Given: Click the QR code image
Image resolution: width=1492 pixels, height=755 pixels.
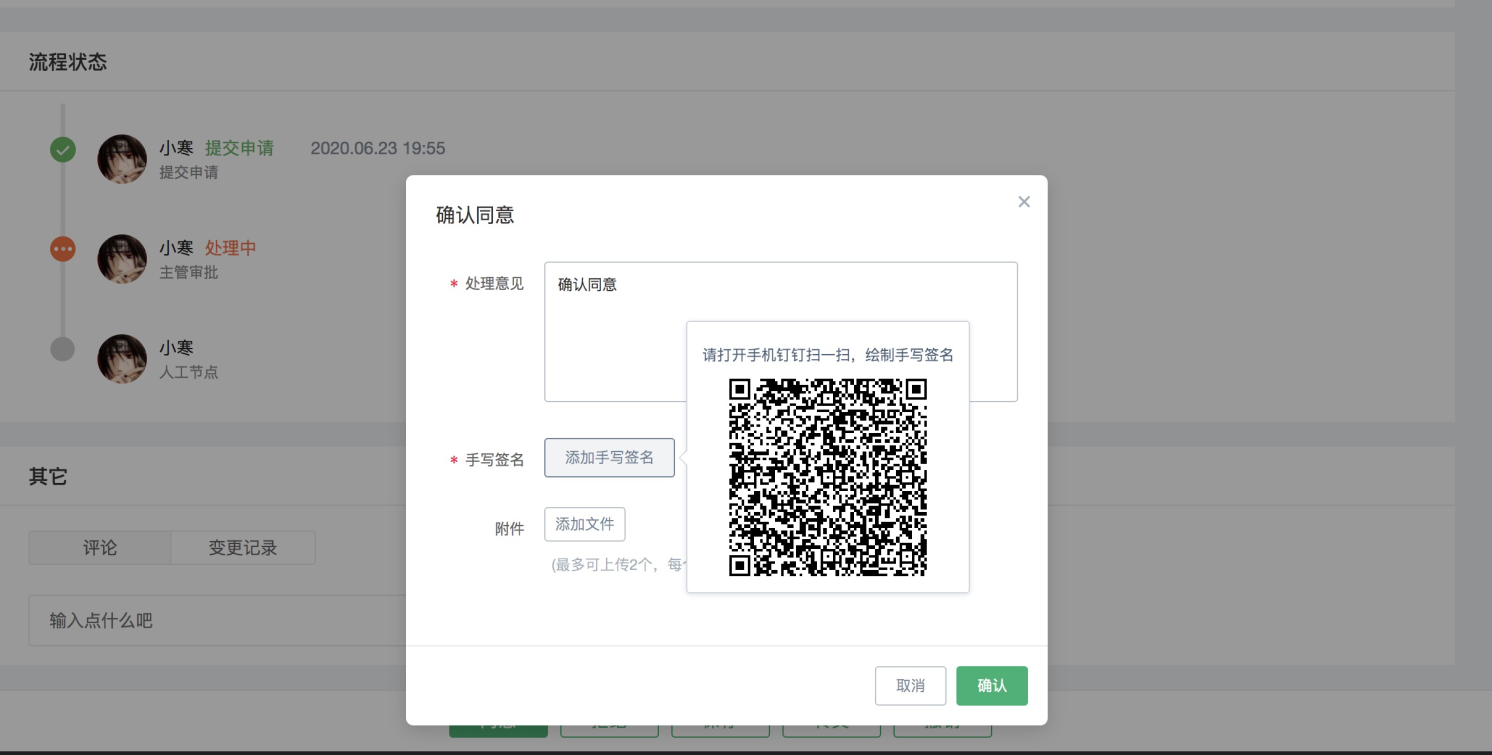Looking at the screenshot, I should click(x=828, y=477).
